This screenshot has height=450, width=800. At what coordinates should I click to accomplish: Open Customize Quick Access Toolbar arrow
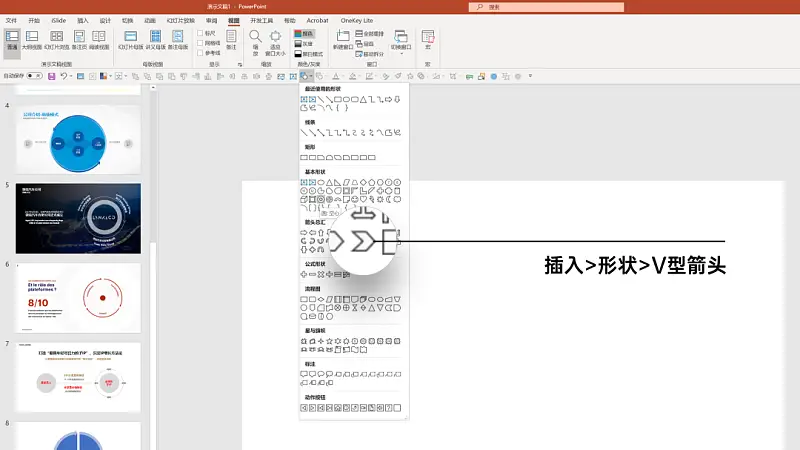(530, 76)
